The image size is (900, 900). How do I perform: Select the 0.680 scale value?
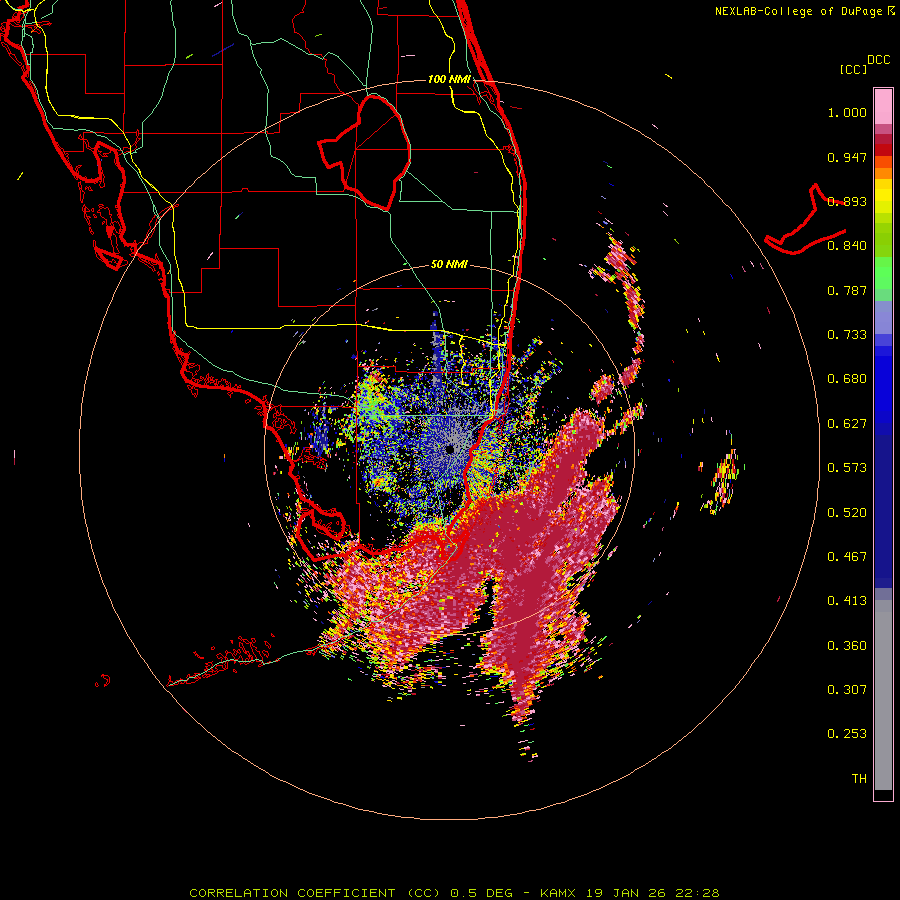(847, 379)
